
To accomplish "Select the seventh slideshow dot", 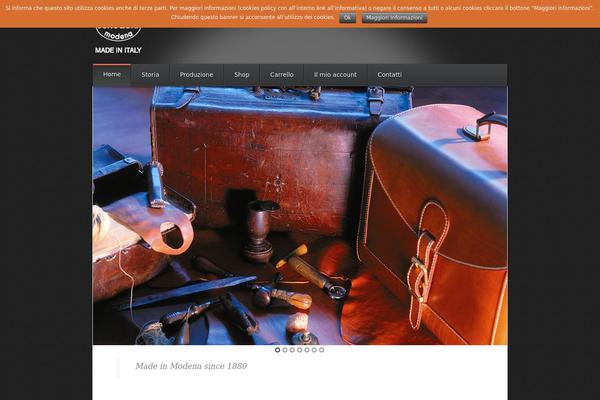I will [x=321, y=350].
